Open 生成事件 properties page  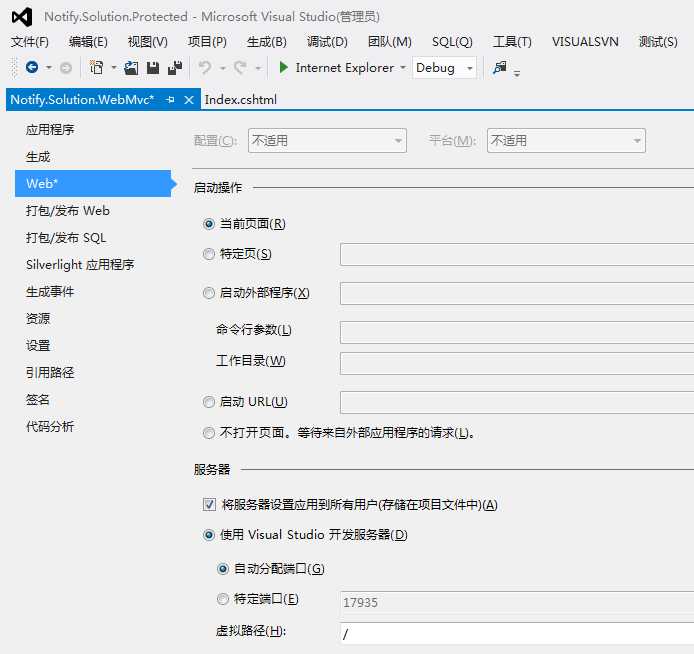pos(50,292)
